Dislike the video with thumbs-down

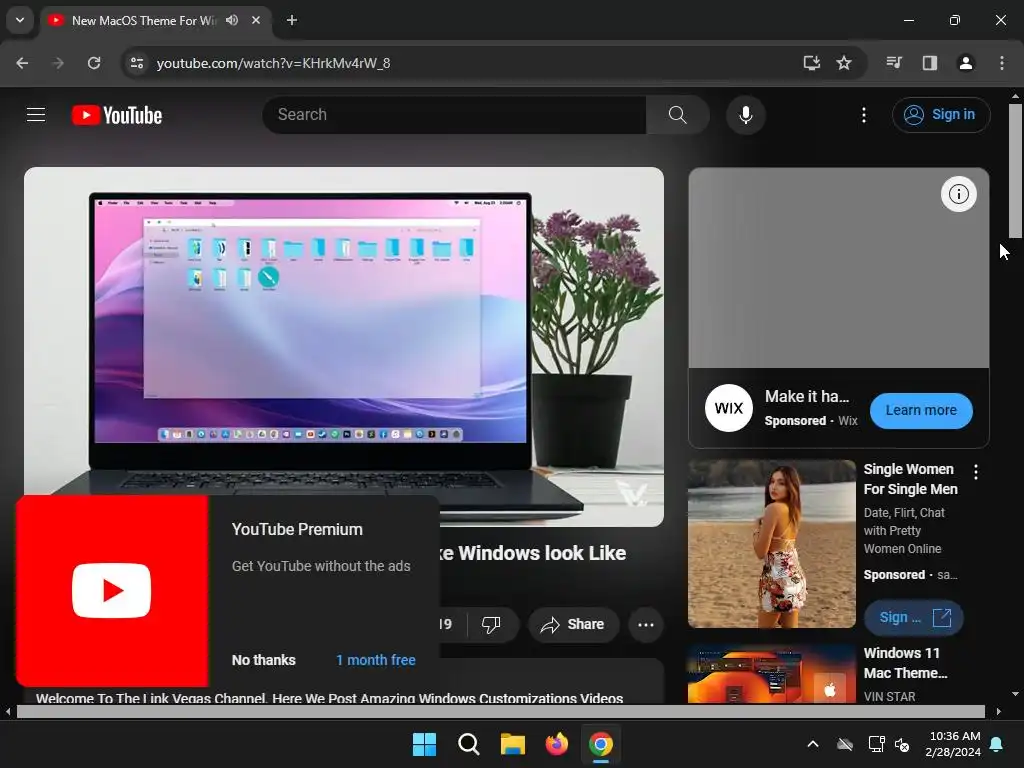tap(491, 624)
